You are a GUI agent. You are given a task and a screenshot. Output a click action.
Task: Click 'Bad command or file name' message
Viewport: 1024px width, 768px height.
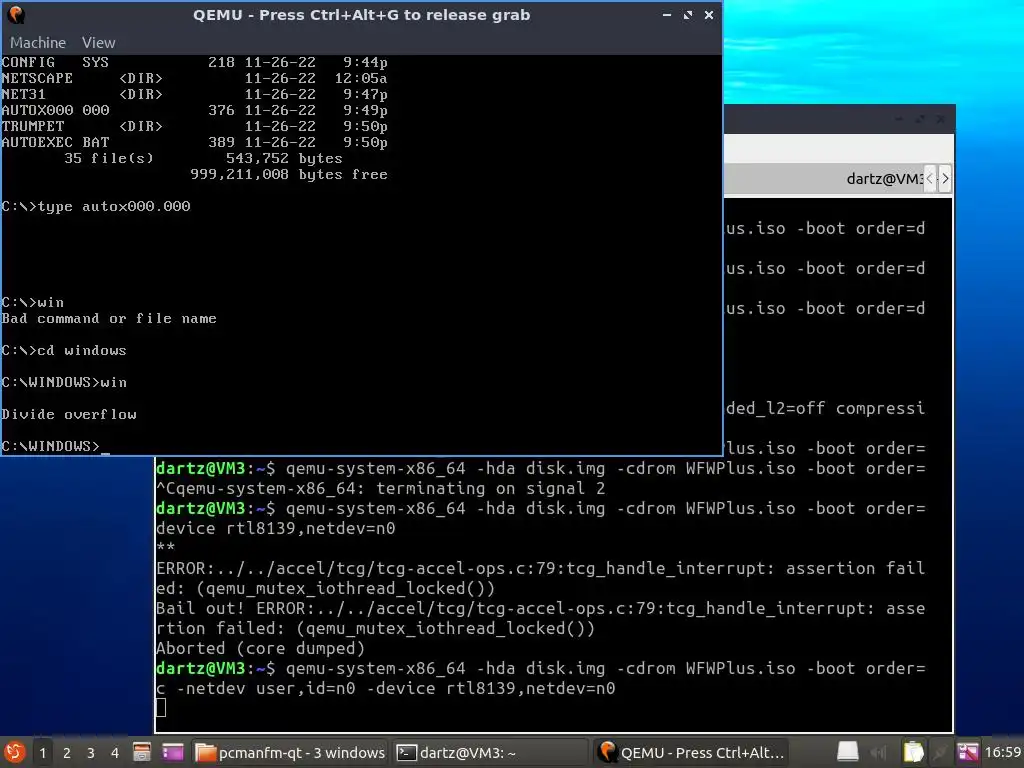109,319
